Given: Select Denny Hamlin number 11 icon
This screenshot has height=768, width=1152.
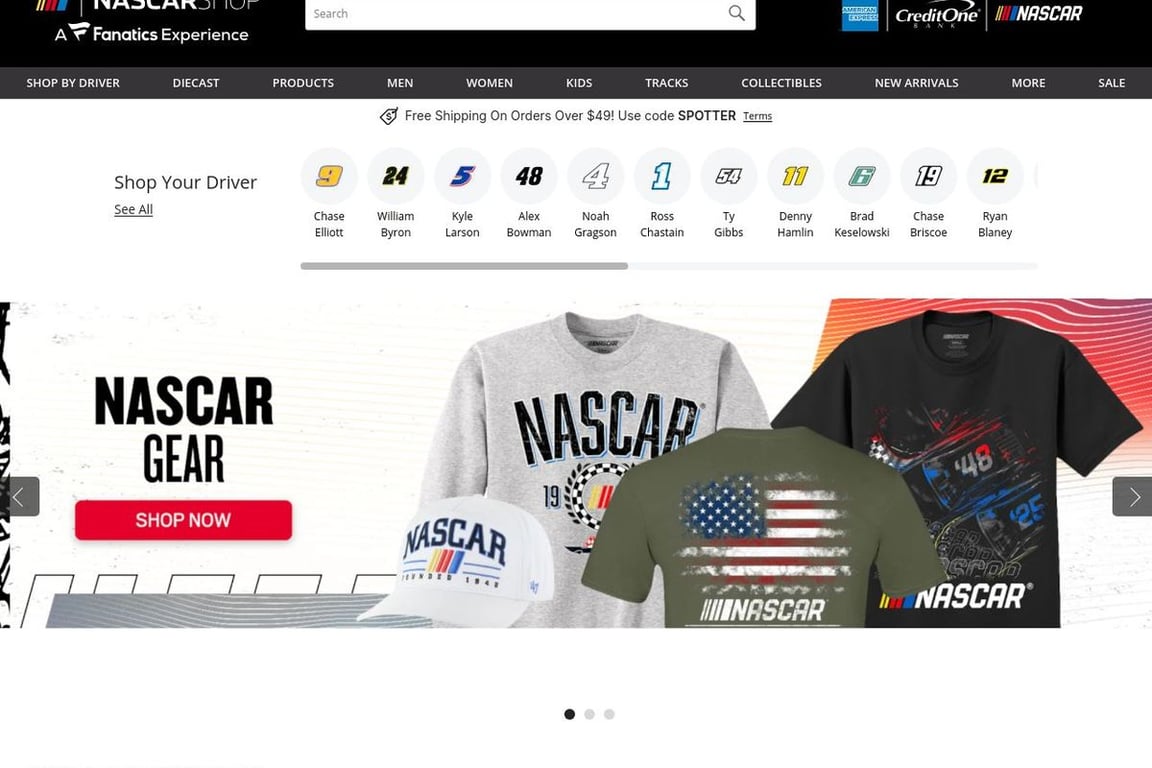Looking at the screenshot, I should (x=795, y=176).
